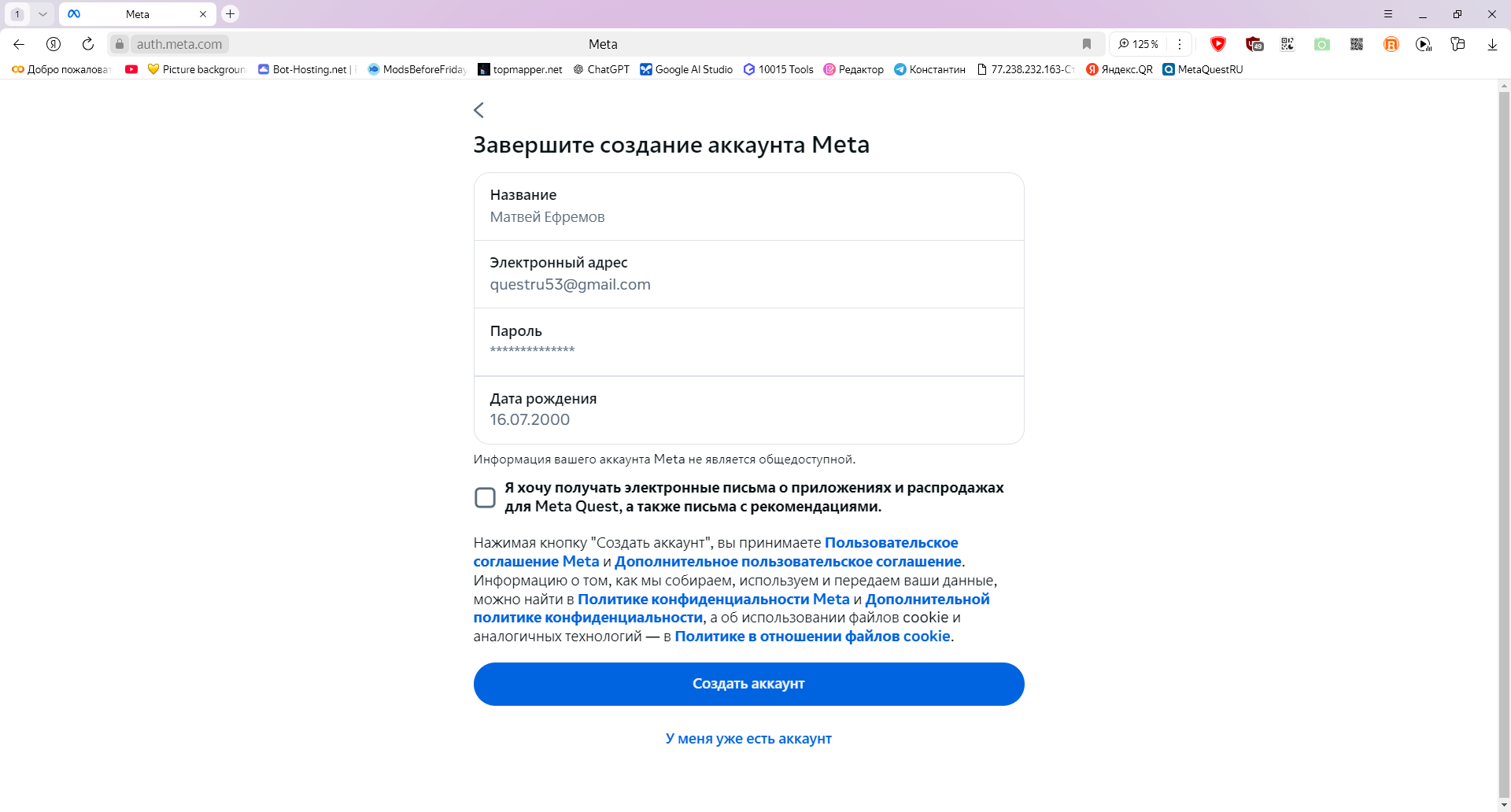Expand the tab list chevron

pos(42,14)
